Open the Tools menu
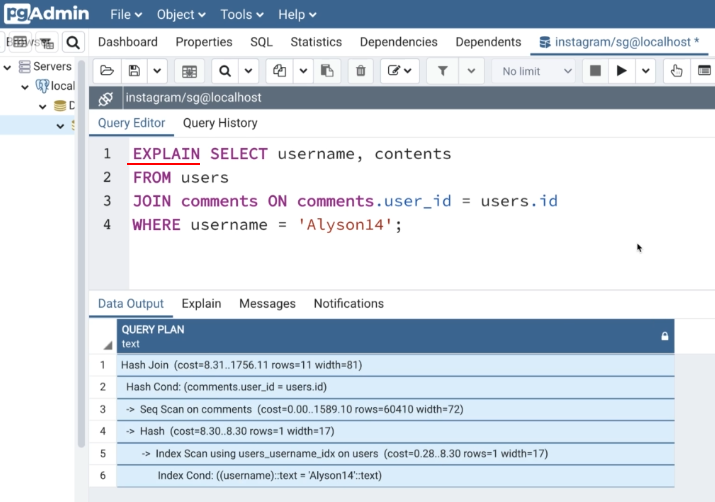The width and height of the screenshot is (715, 502). point(242,15)
